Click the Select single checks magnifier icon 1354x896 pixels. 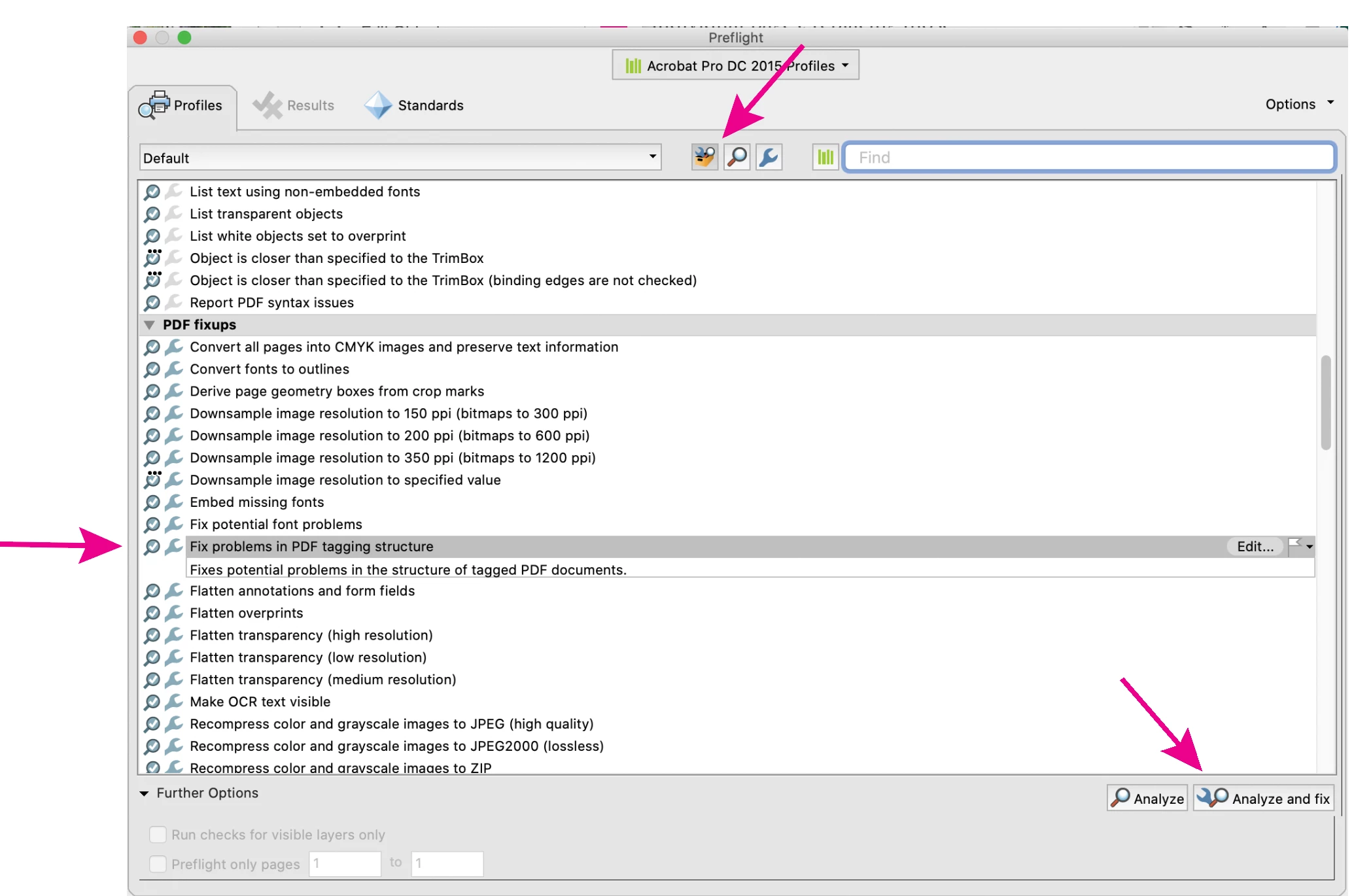pyautogui.click(x=737, y=157)
